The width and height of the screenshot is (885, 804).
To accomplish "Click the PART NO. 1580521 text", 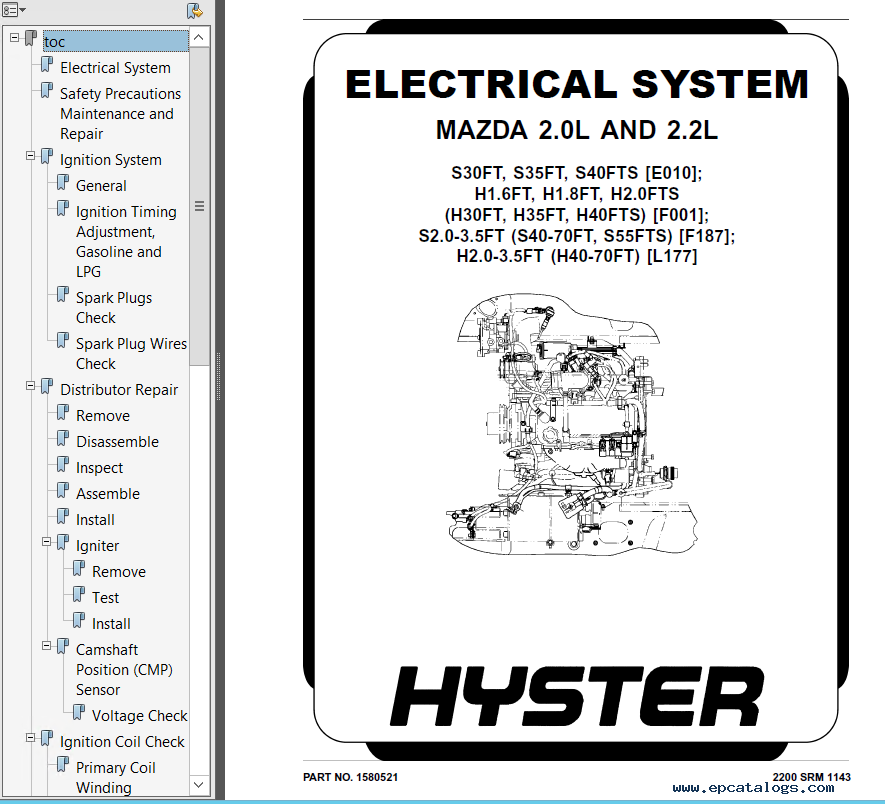I will 351,777.
